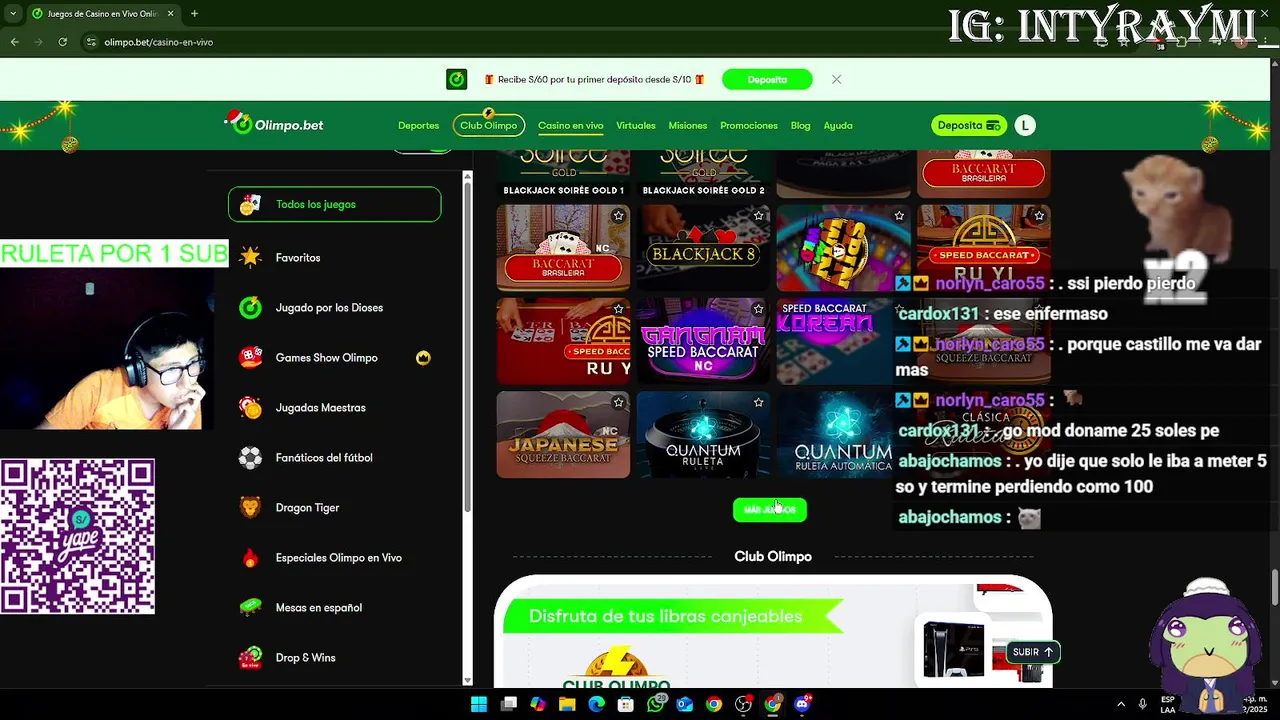
Task: Expand the system tray hidden icons chevron
Action: [1121, 704]
